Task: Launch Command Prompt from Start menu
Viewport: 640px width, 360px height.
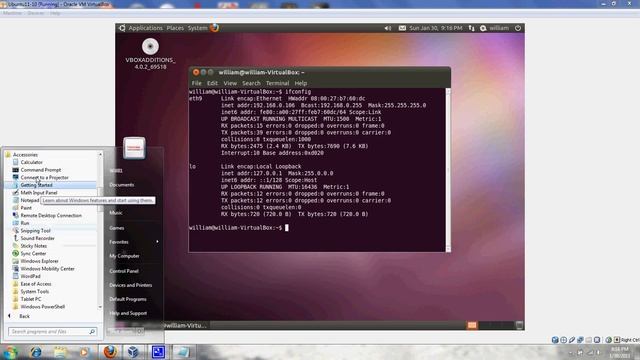Action: tap(40, 170)
